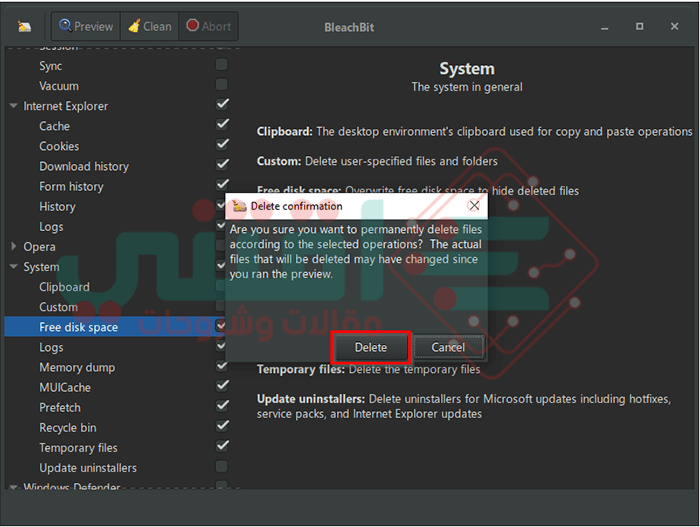
Task: Select the Form history item
Action: click(x=71, y=186)
